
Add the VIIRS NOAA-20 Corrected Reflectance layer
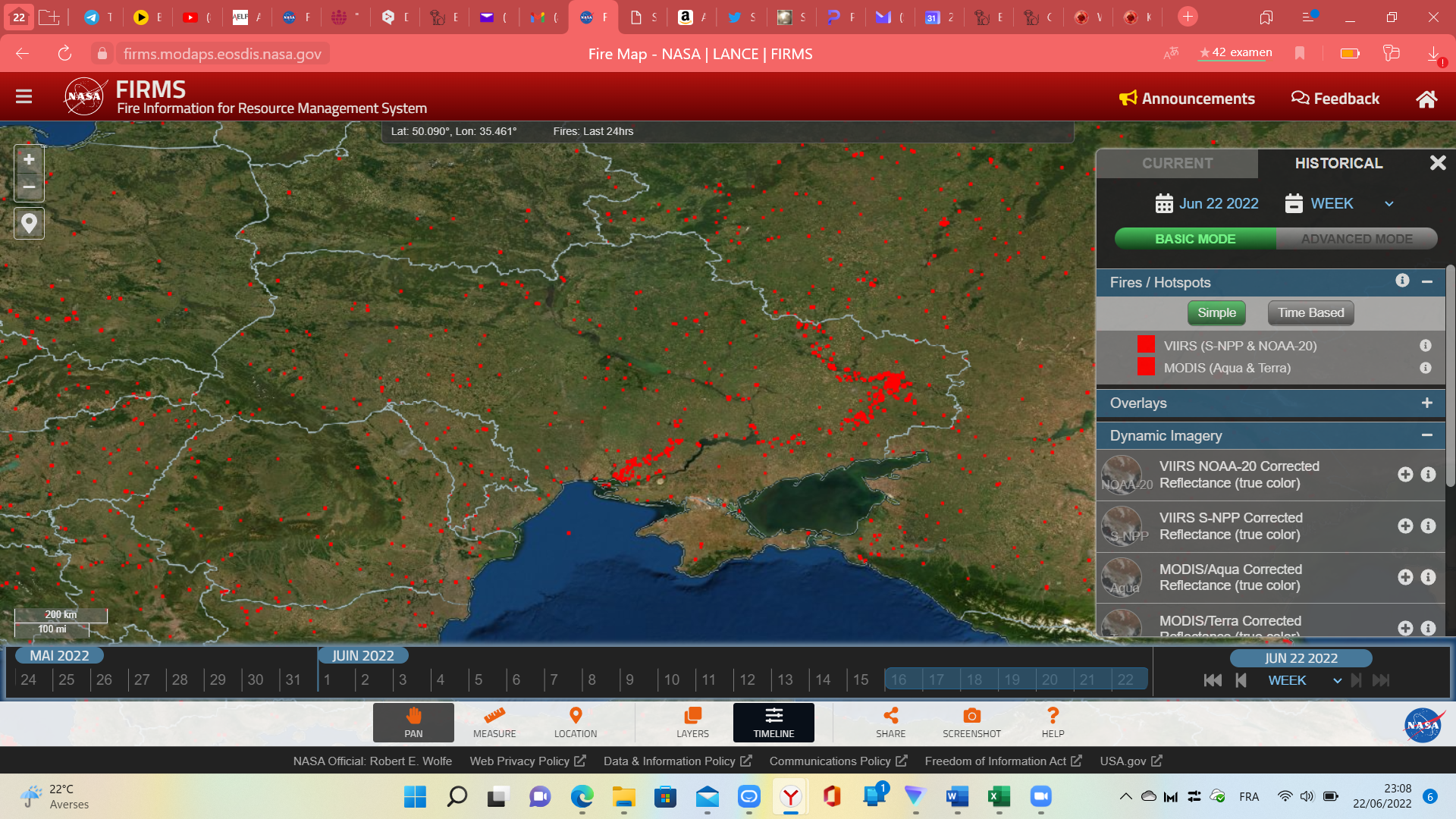point(1404,475)
